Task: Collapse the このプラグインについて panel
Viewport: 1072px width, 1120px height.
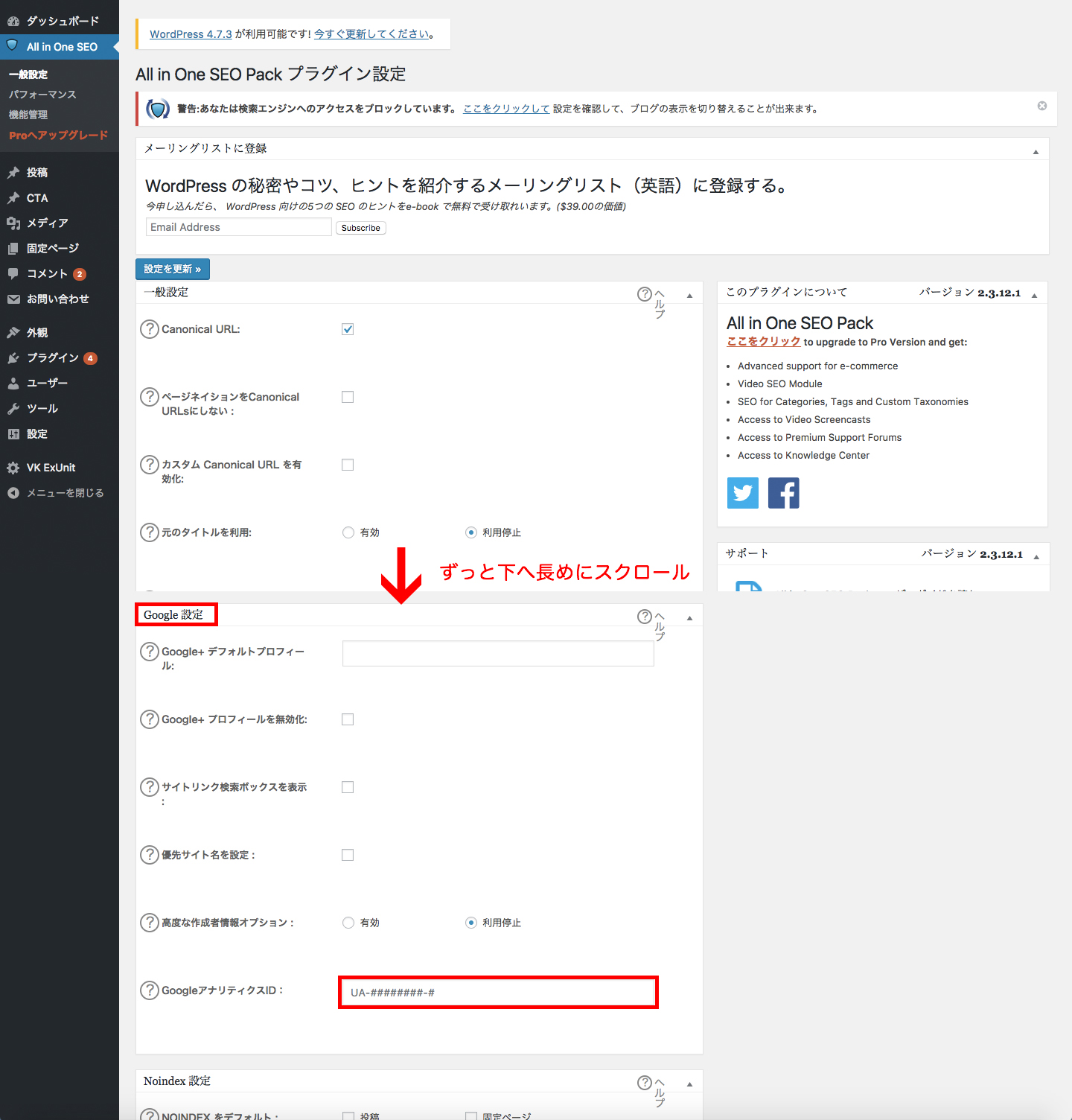Action: [1035, 296]
